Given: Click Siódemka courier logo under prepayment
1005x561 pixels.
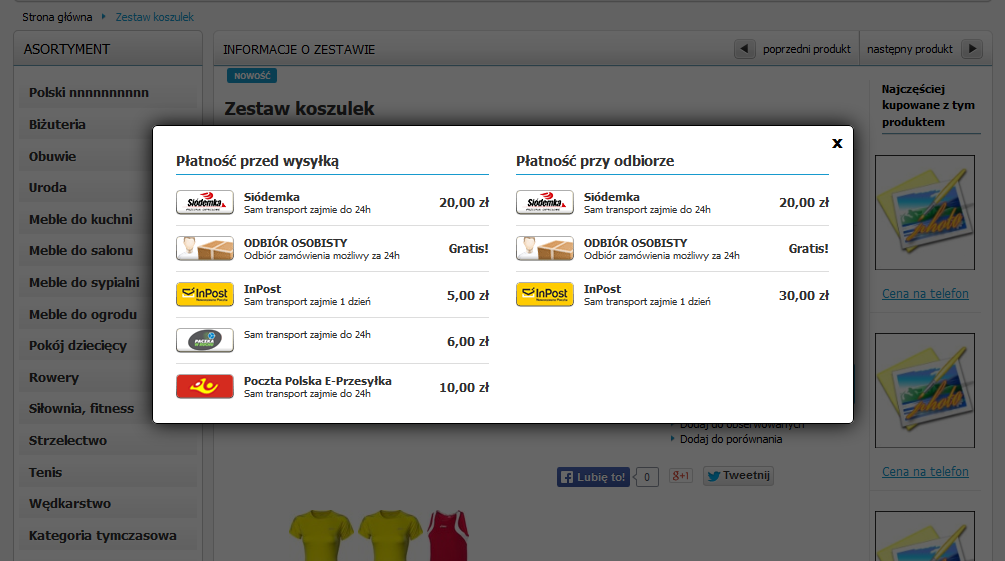Looking at the screenshot, I should click(x=205, y=202).
